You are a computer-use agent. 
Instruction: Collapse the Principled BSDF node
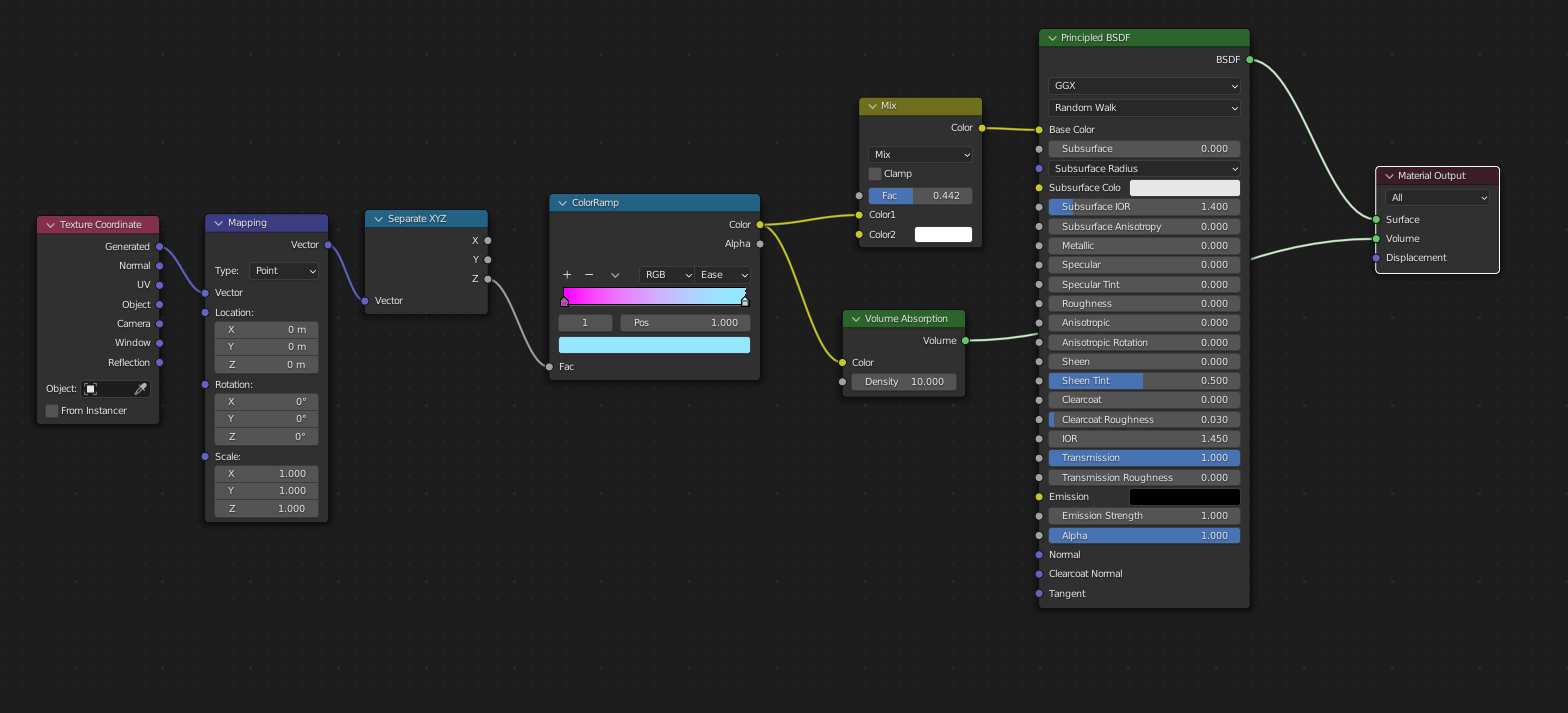(1052, 38)
